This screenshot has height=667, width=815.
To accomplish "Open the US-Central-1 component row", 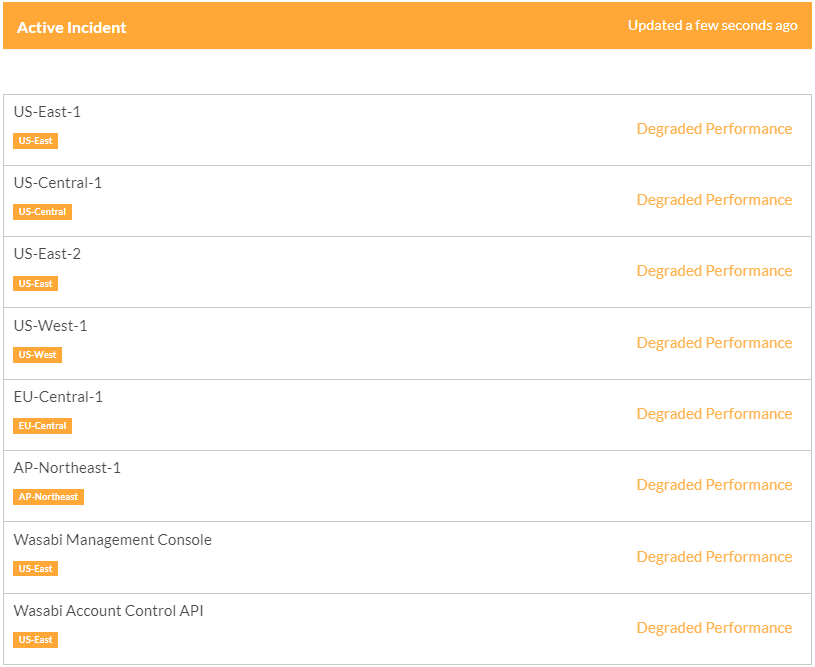I will 408,201.
